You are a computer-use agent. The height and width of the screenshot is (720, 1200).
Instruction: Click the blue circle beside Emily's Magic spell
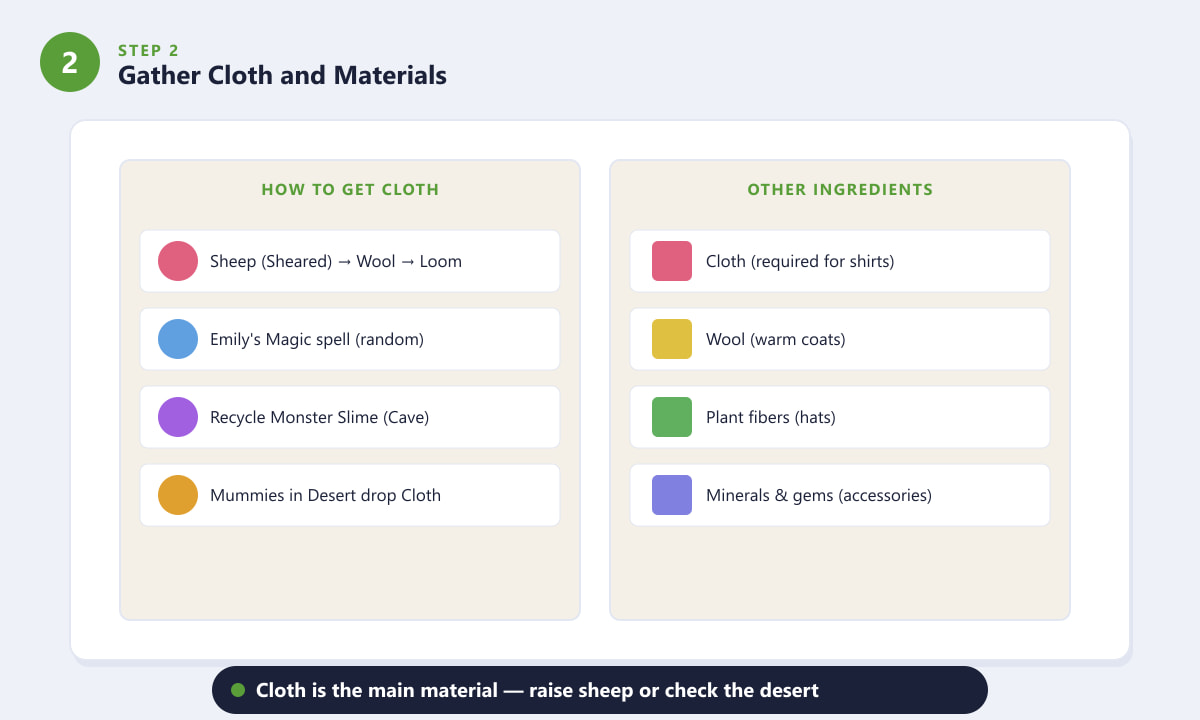pyautogui.click(x=178, y=339)
